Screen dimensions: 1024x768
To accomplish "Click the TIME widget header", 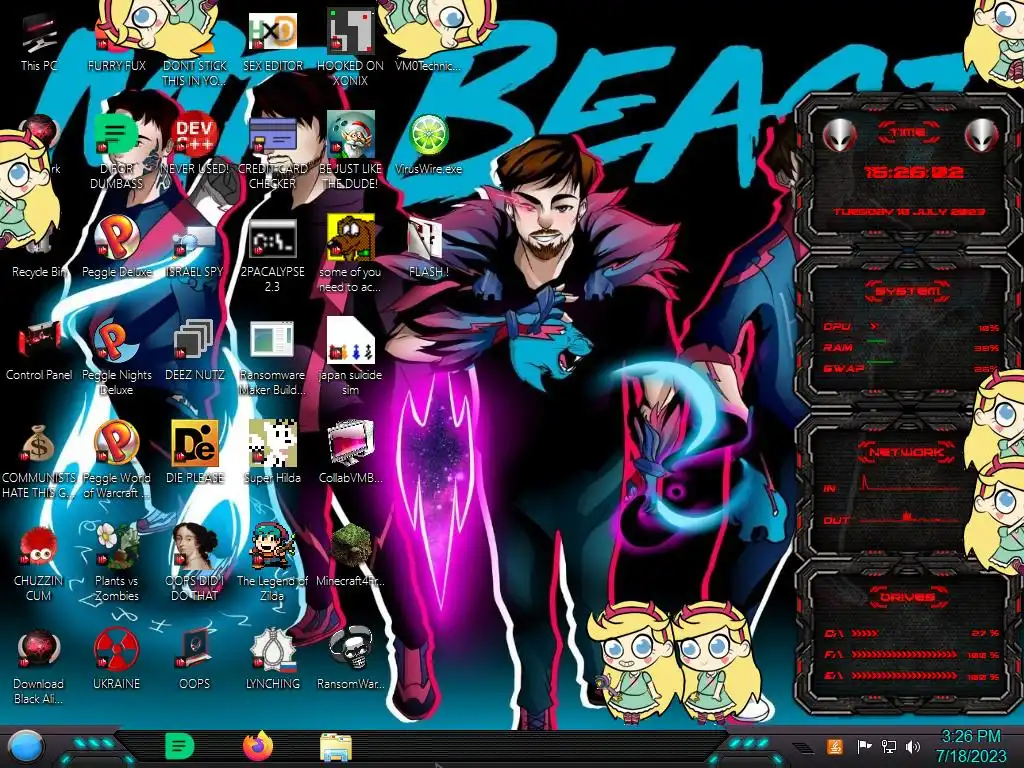I will [908, 133].
